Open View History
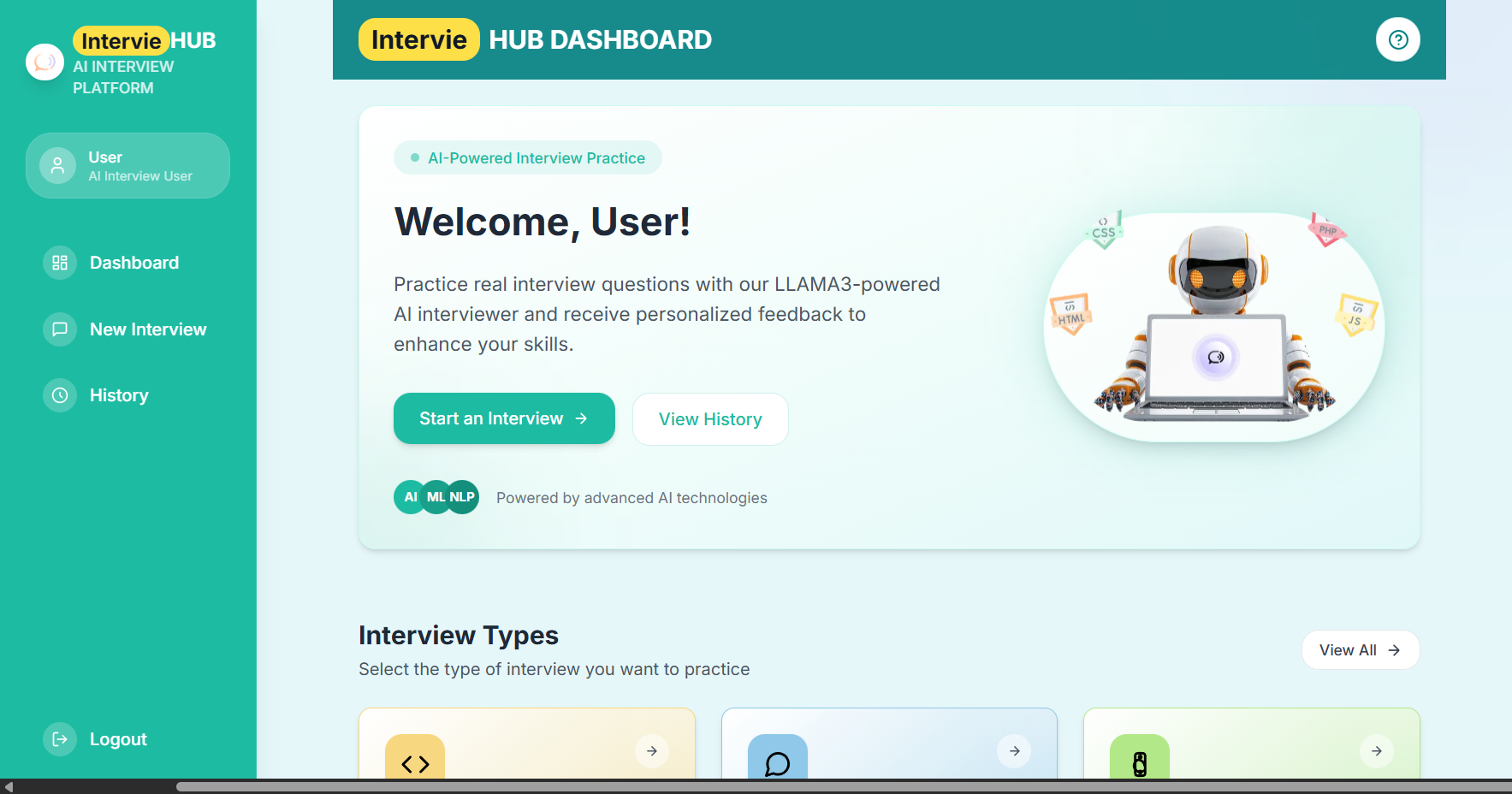This screenshot has height=794, width=1512. point(709,418)
